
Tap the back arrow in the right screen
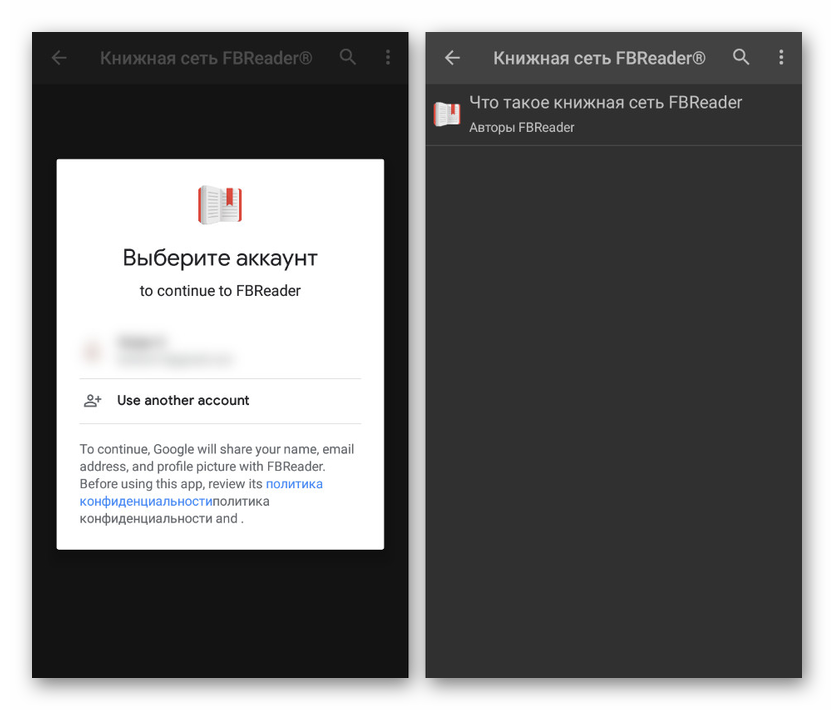pyautogui.click(x=452, y=57)
